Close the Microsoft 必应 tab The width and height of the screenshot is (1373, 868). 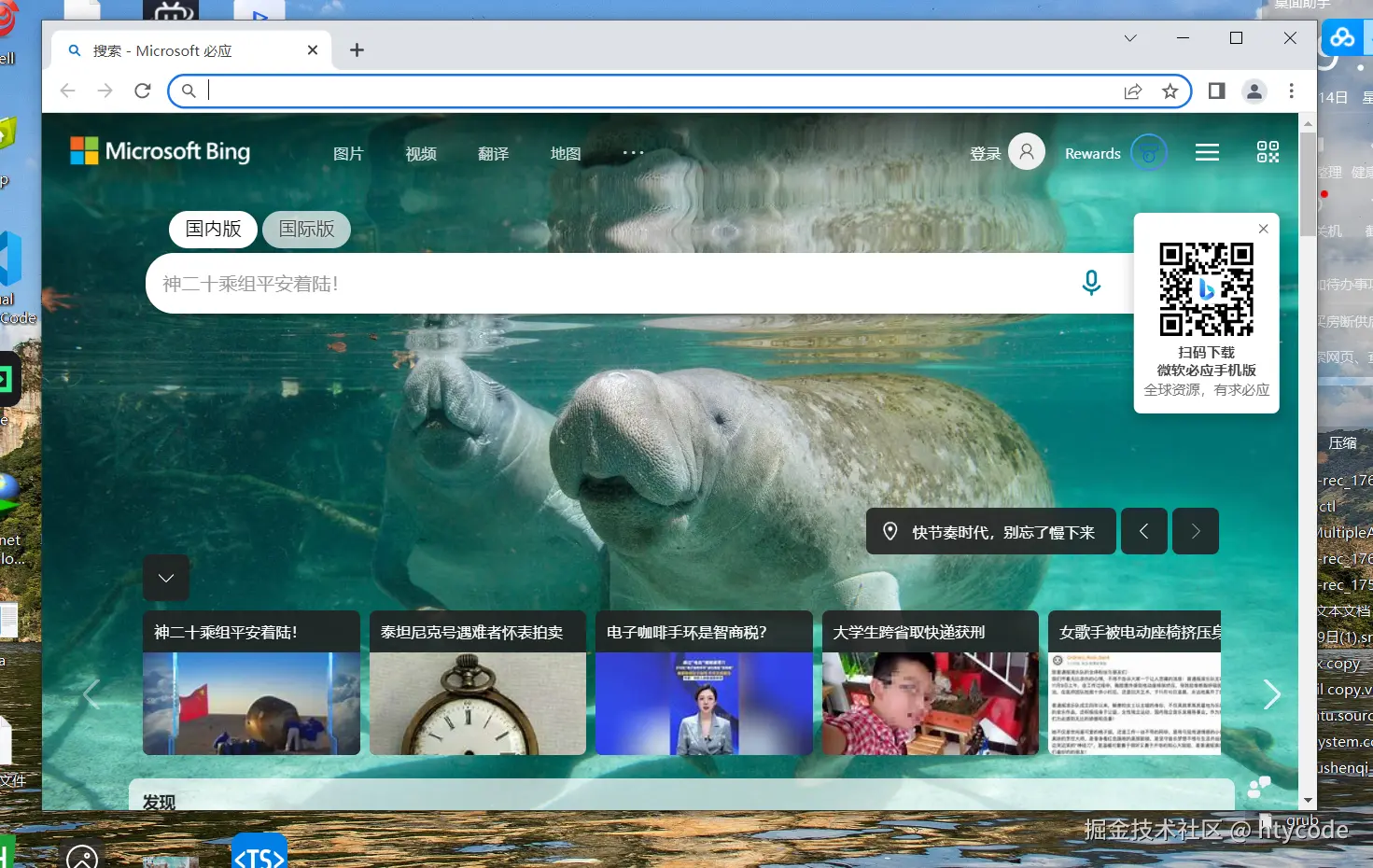313,49
